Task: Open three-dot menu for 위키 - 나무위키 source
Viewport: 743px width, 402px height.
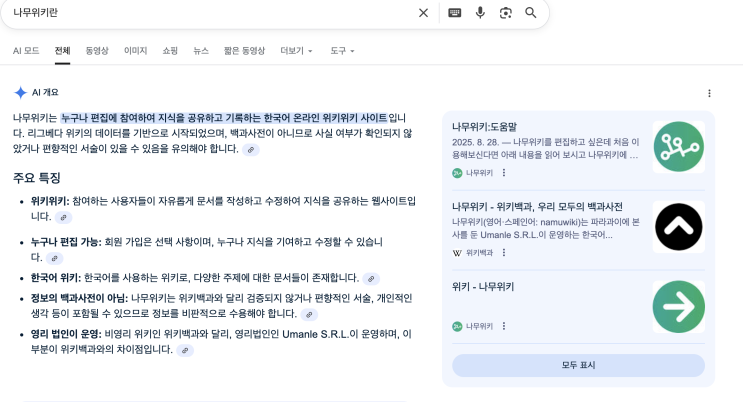Action: 504,326
